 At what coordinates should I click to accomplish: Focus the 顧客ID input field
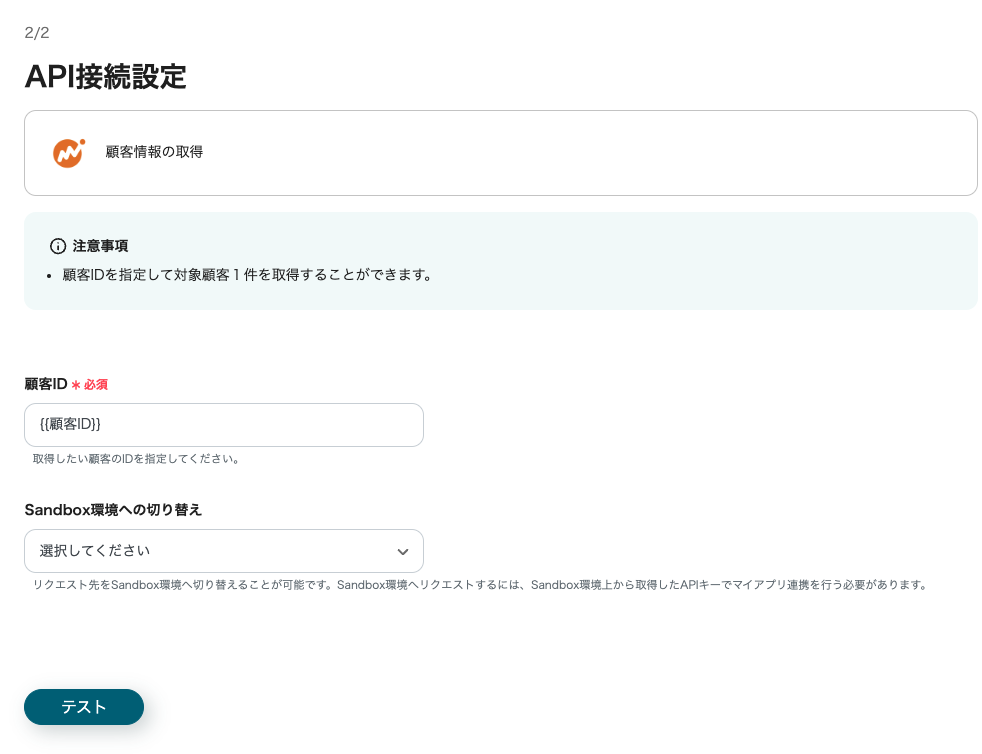(224, 425)
